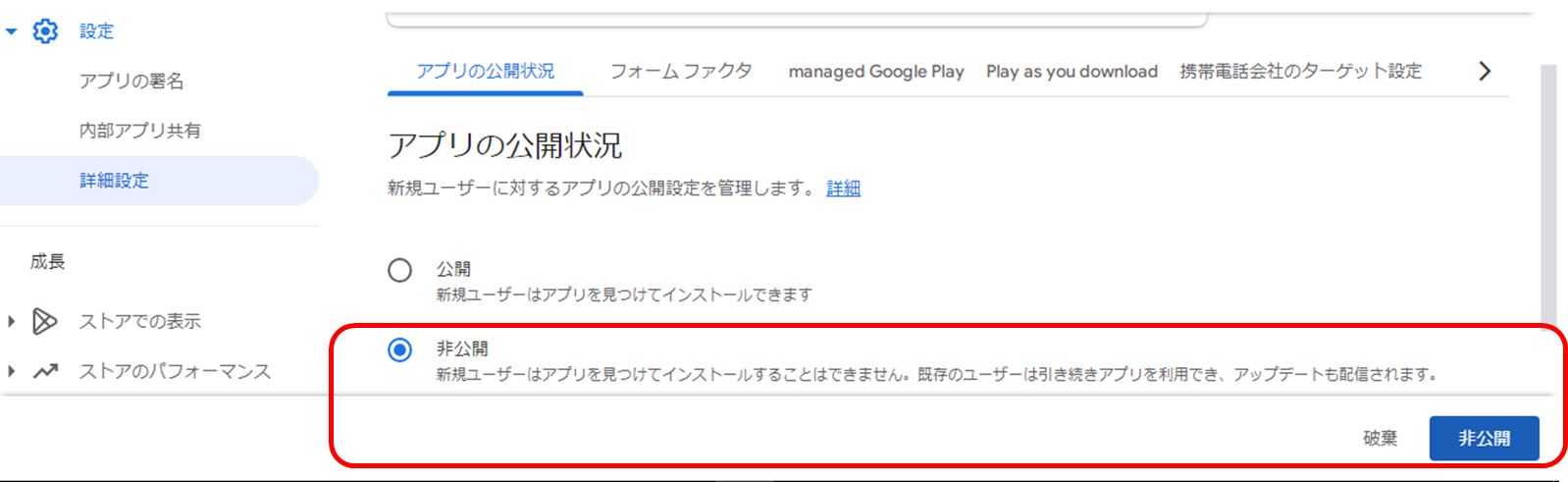
Task: Switch to Play as you download tab
Action: pos(1071,72)
